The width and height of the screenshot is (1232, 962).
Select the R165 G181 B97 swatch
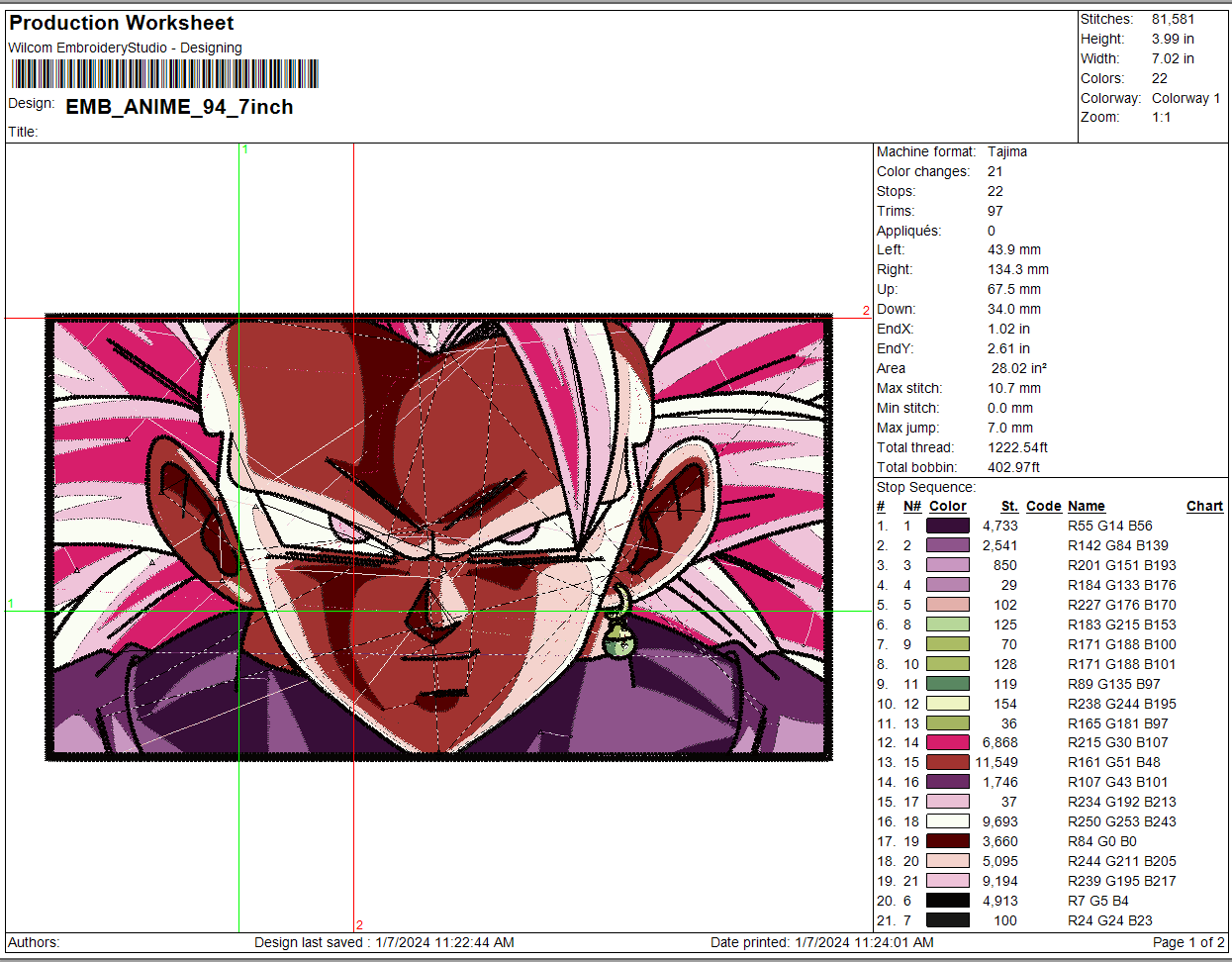948,723
